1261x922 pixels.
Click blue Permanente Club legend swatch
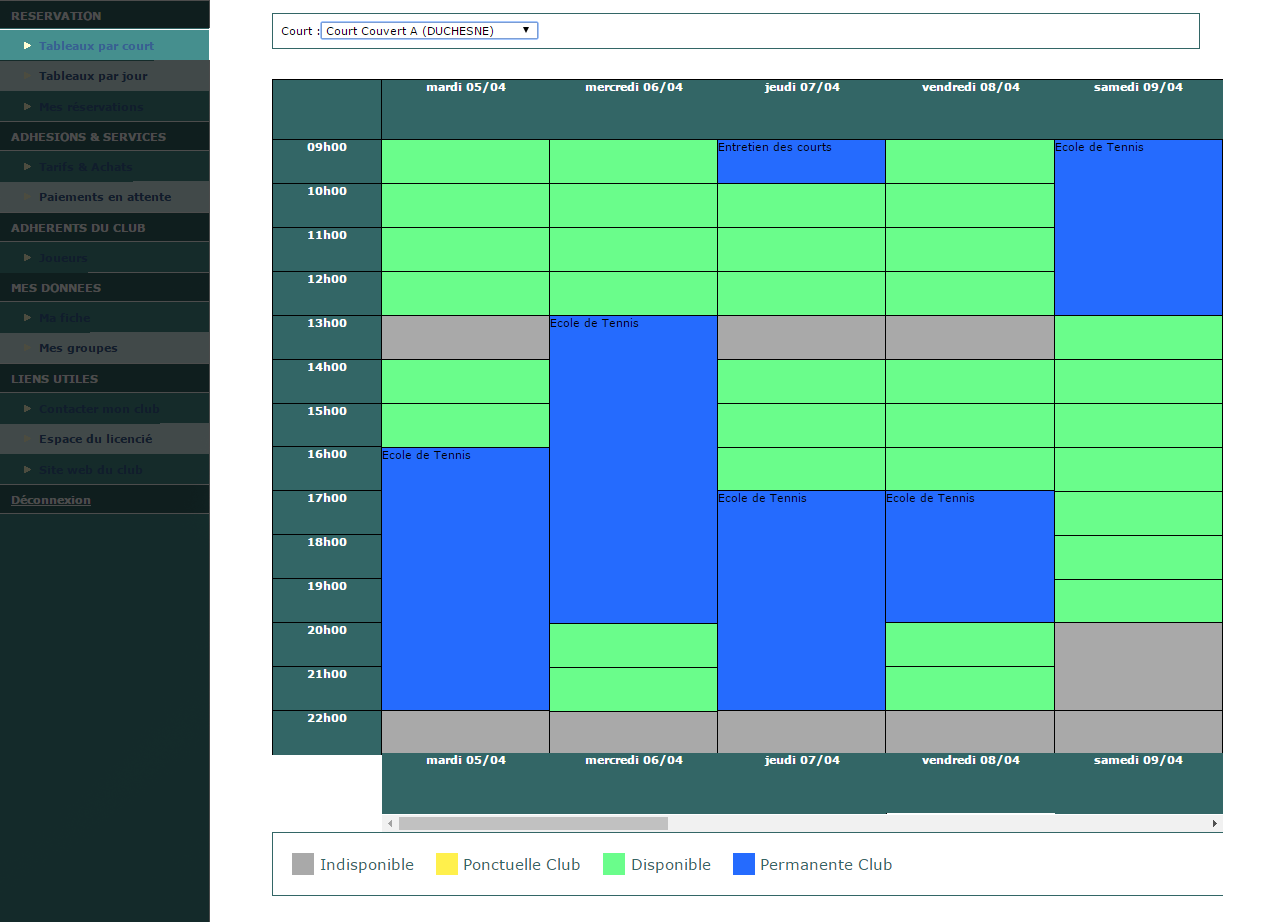click(x=743, y=865)
